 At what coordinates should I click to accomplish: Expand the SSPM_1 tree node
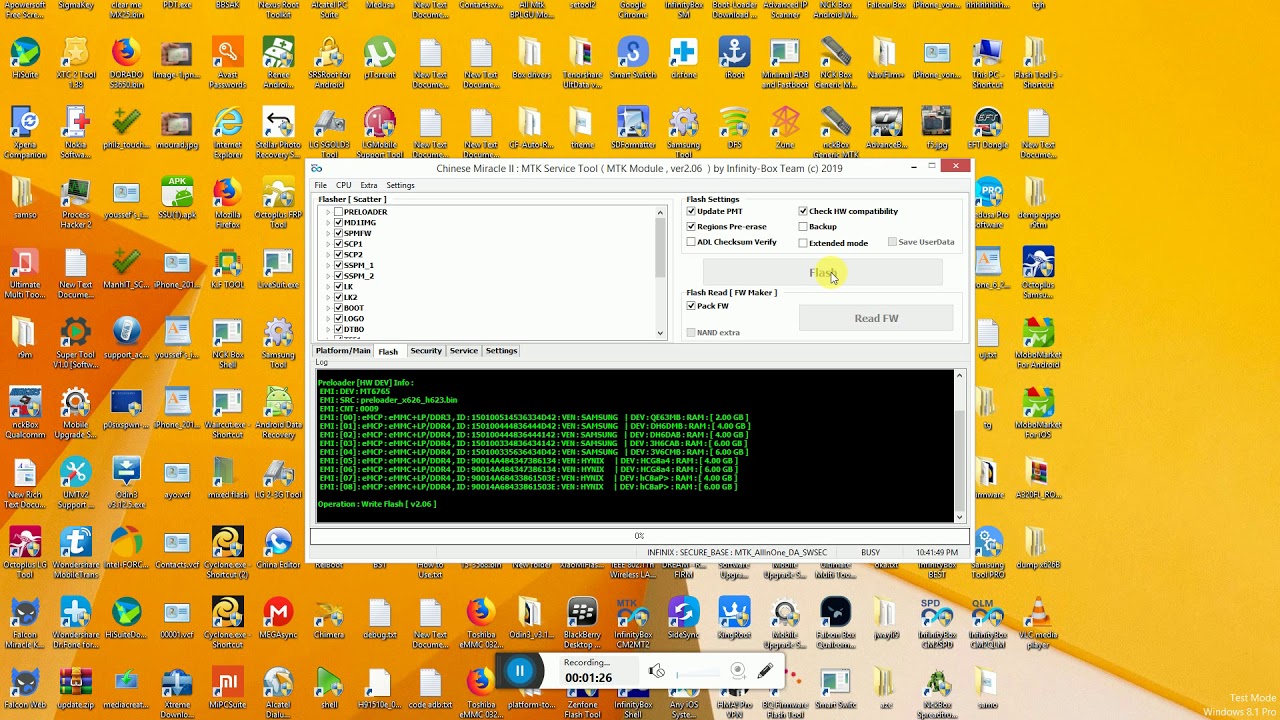pos(328,265)
